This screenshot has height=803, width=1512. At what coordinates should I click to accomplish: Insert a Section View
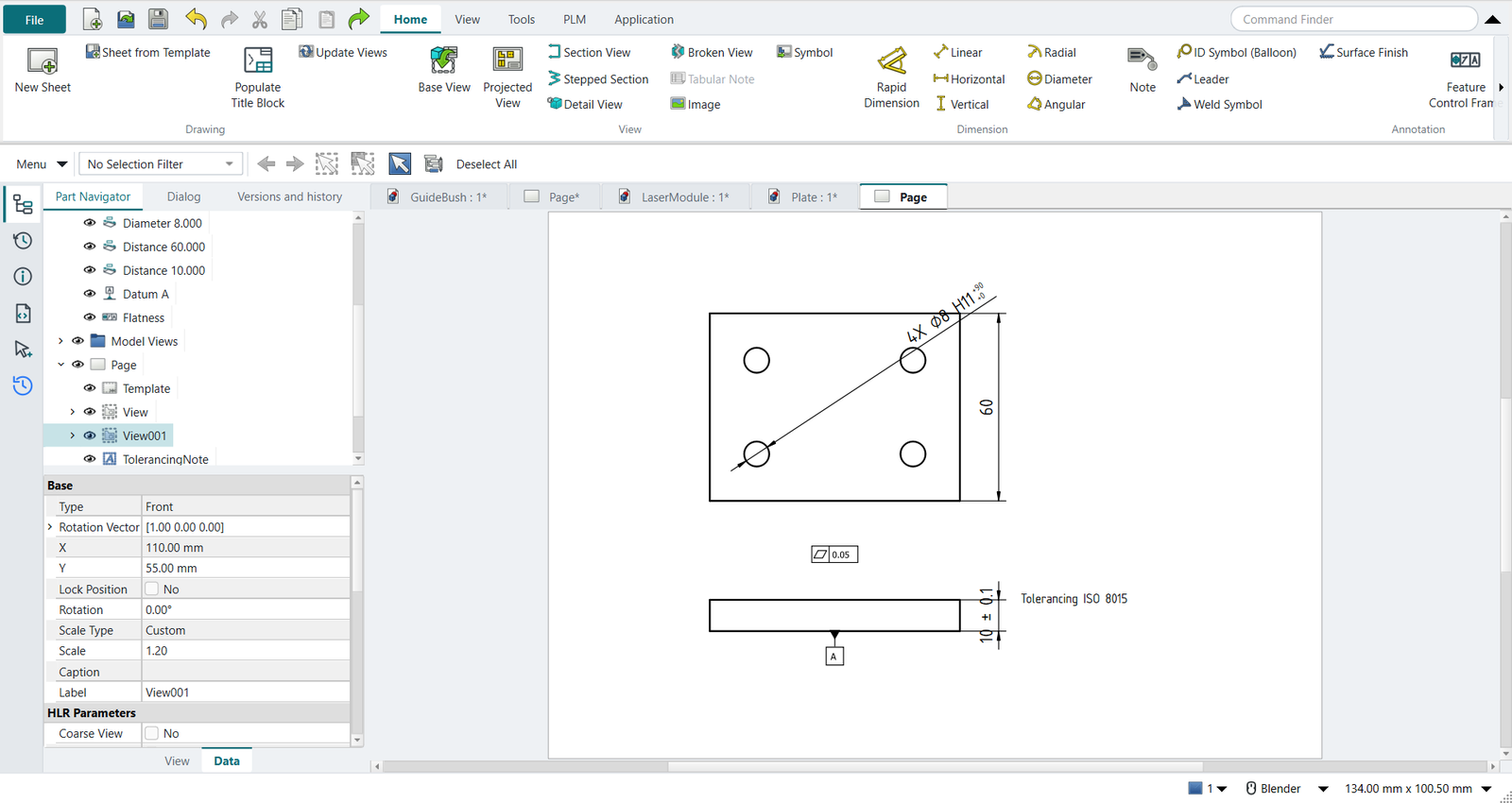pos(589,52)
